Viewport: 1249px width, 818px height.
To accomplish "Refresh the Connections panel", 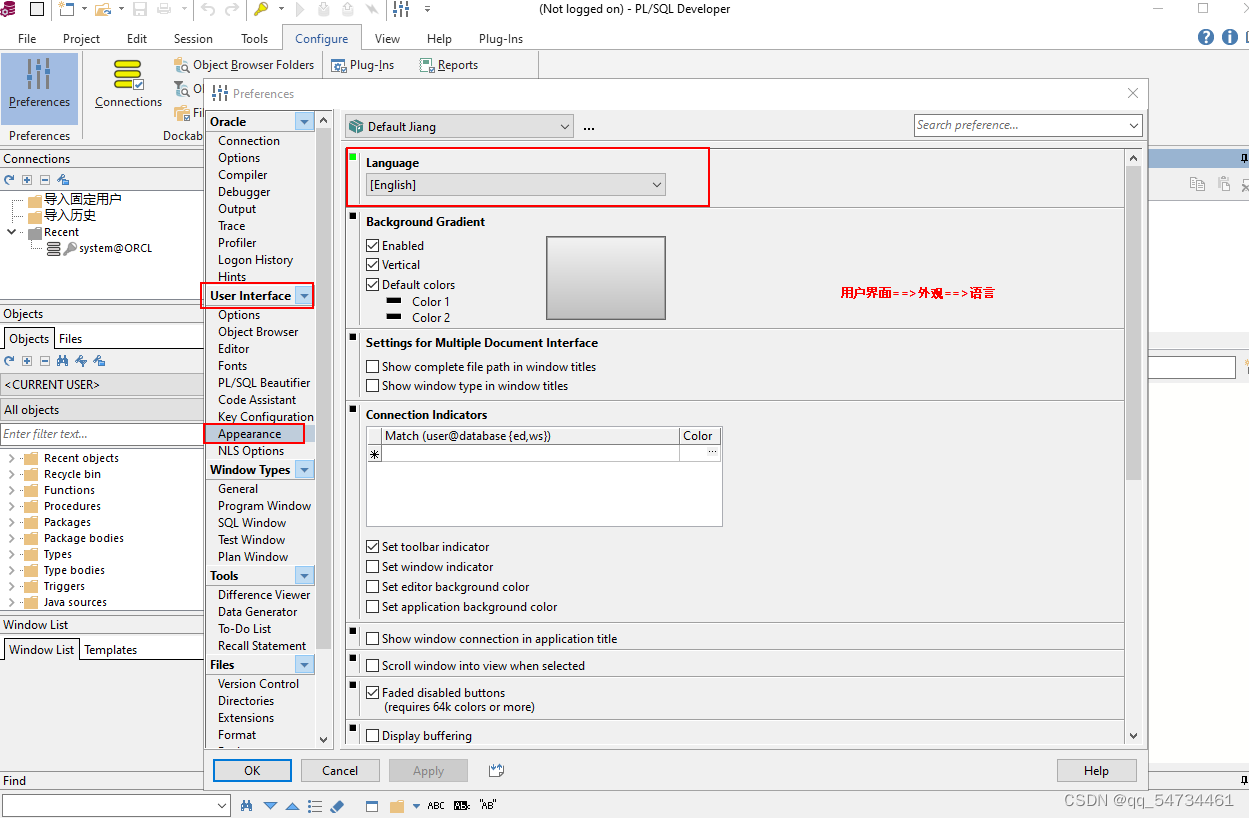I will [x=9, y=179].
